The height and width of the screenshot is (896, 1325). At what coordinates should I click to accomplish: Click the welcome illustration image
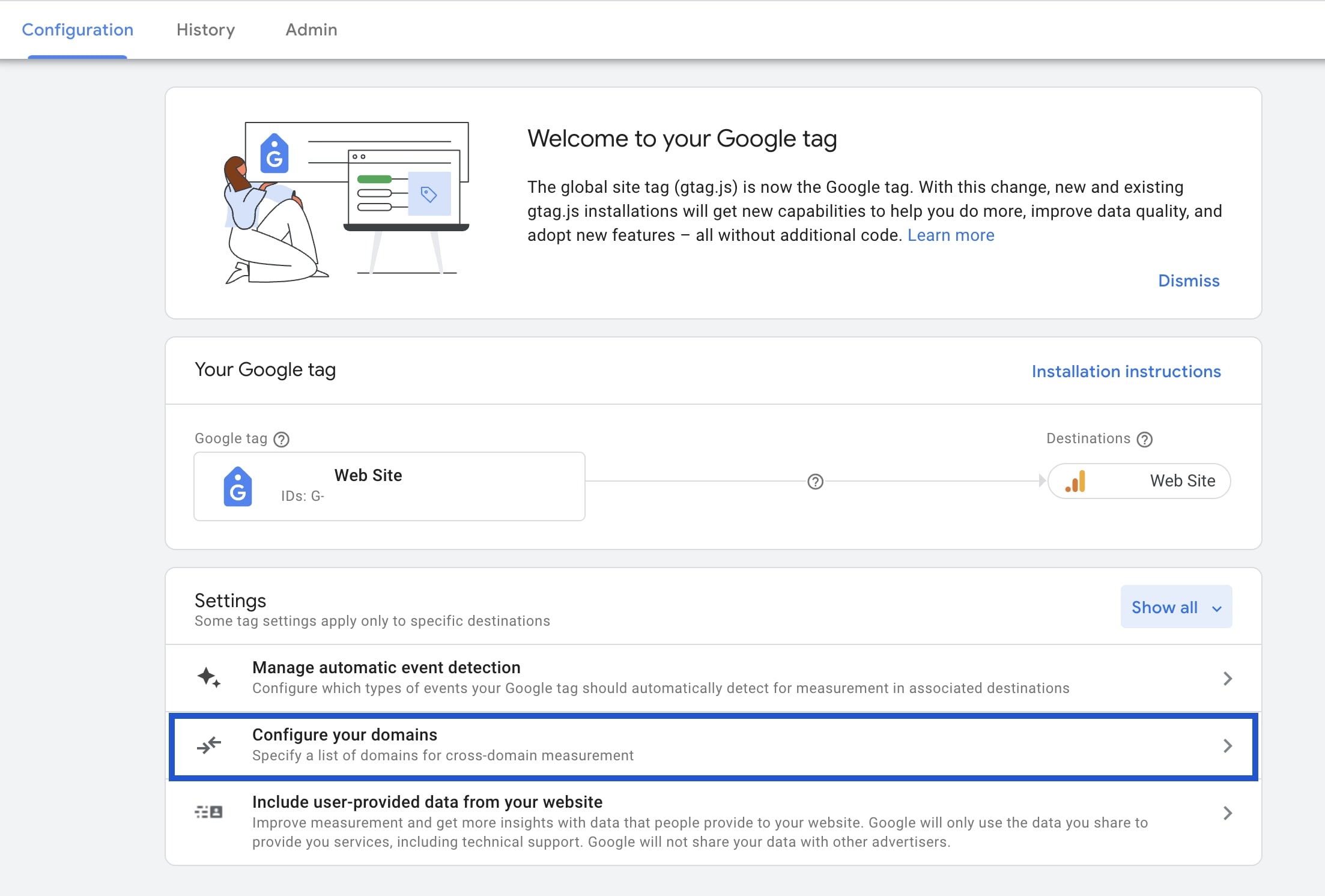346,203
